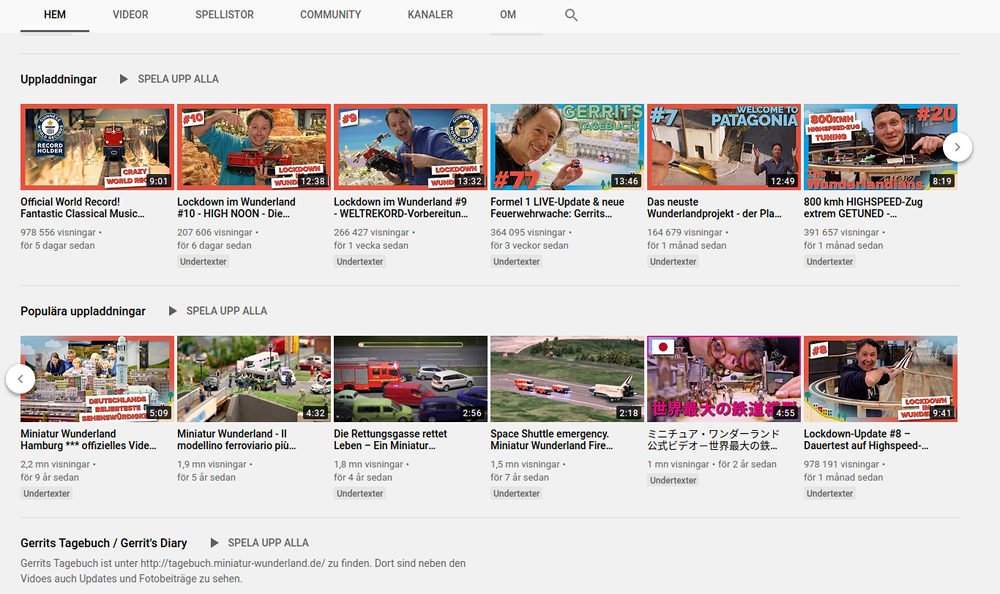This screenshot has height=594, width=1000.
Task: Open Official World Record video thumbnail
Action: tap(96, 147)
